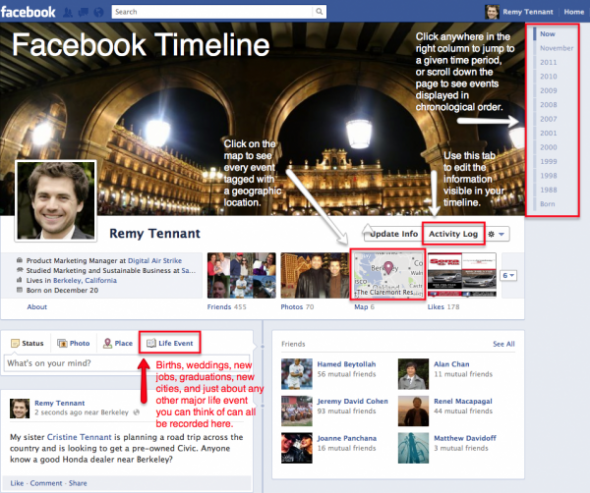Image resolution: width=590 pixels, height=493 pixels.
Task: Click the Place pin icon in composer
Action: pyautogui.click(x=108, y=343)
